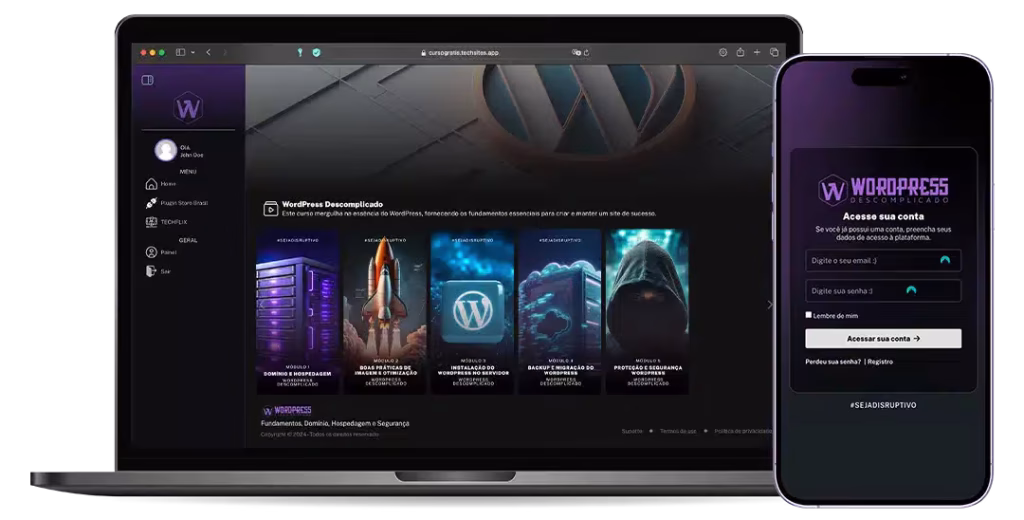The width and height of the screenshot is (1024, 520).
Task: Click the Sair logout door icon
Action: point(151,271)
